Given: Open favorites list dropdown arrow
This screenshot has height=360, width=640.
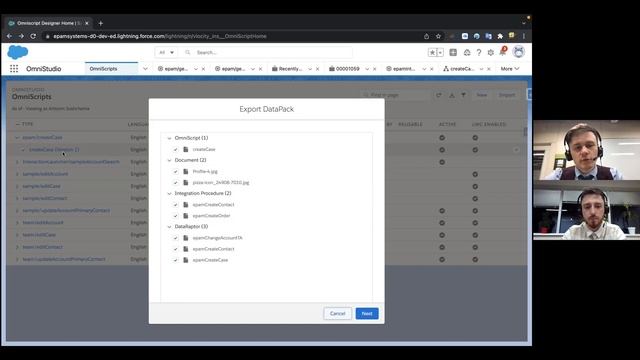Looking at the screenshot, I should point(440,52).
